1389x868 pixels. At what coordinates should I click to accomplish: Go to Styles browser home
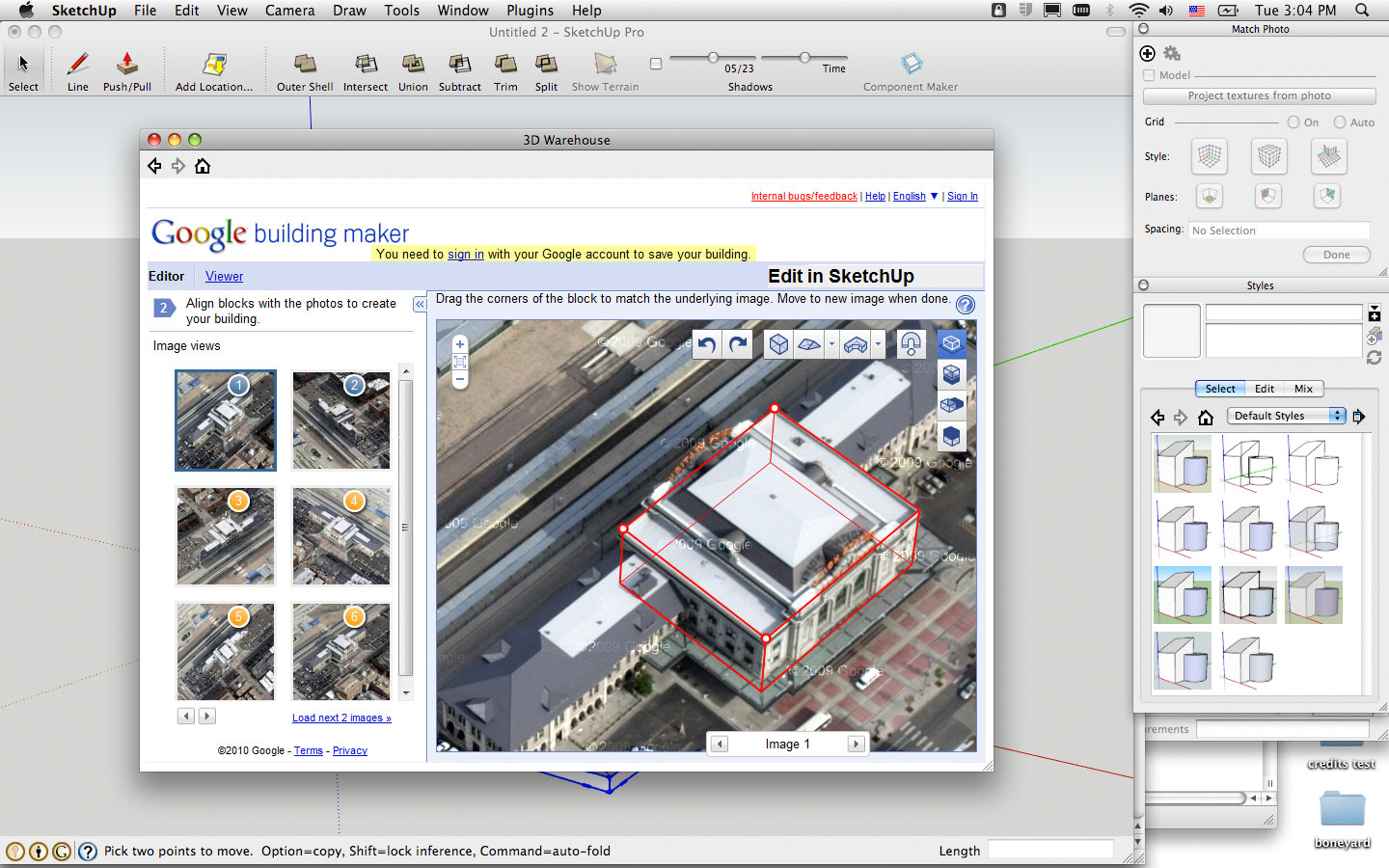pyautogui.click(x=1206, y=418)
